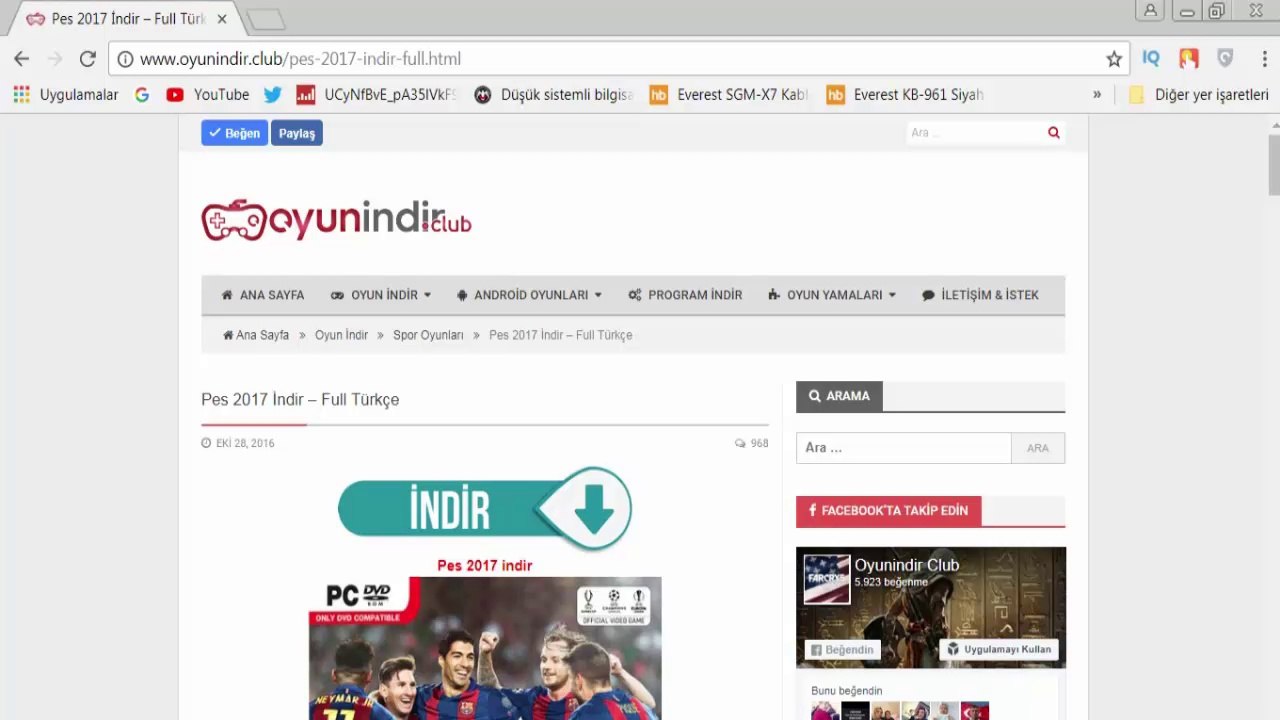The height and width of the screenshot is (720, 1280).
Task: Expand the OYUN İNDİR dropdown menu
Action: point(381,295)
